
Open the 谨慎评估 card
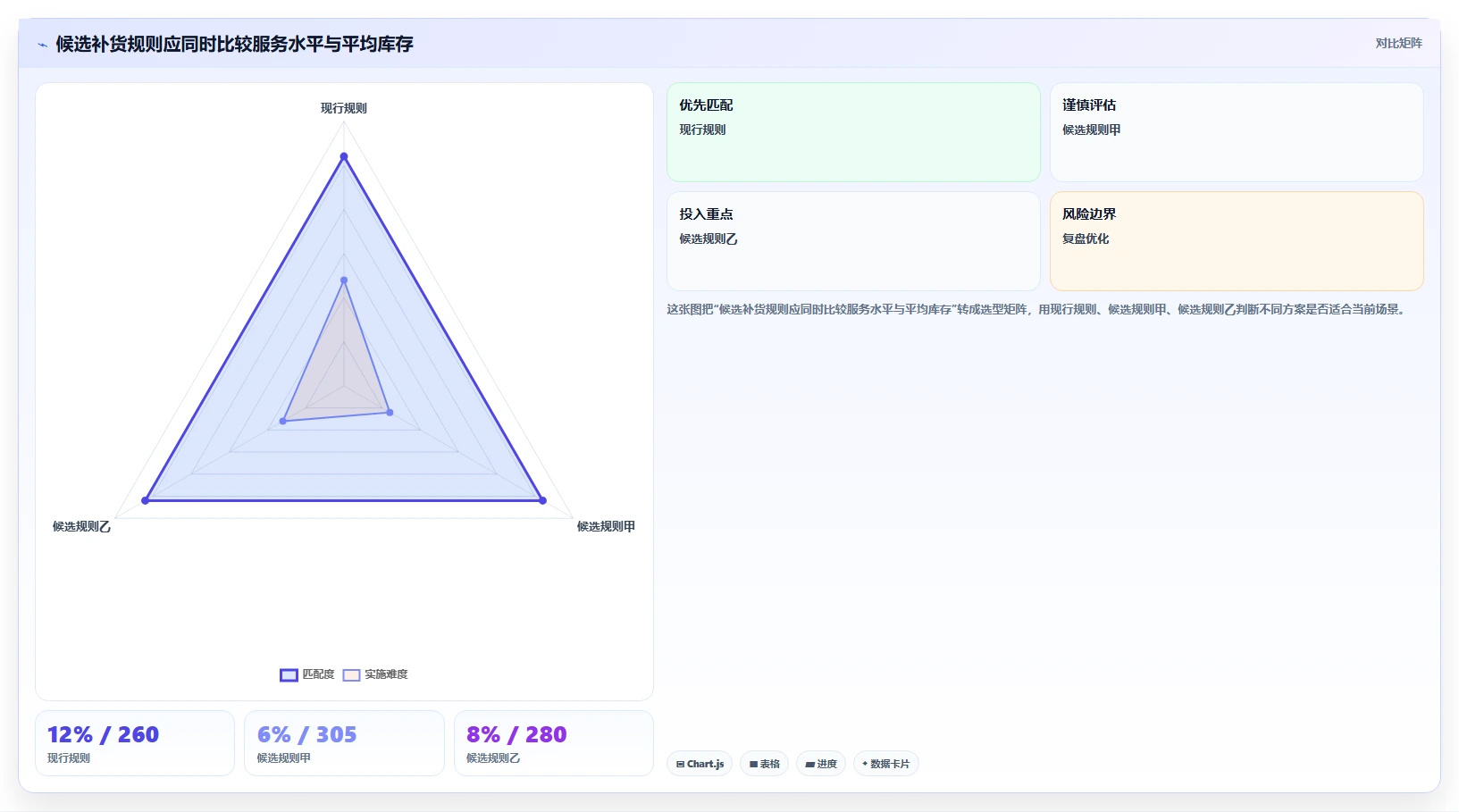click(1237, 132)
